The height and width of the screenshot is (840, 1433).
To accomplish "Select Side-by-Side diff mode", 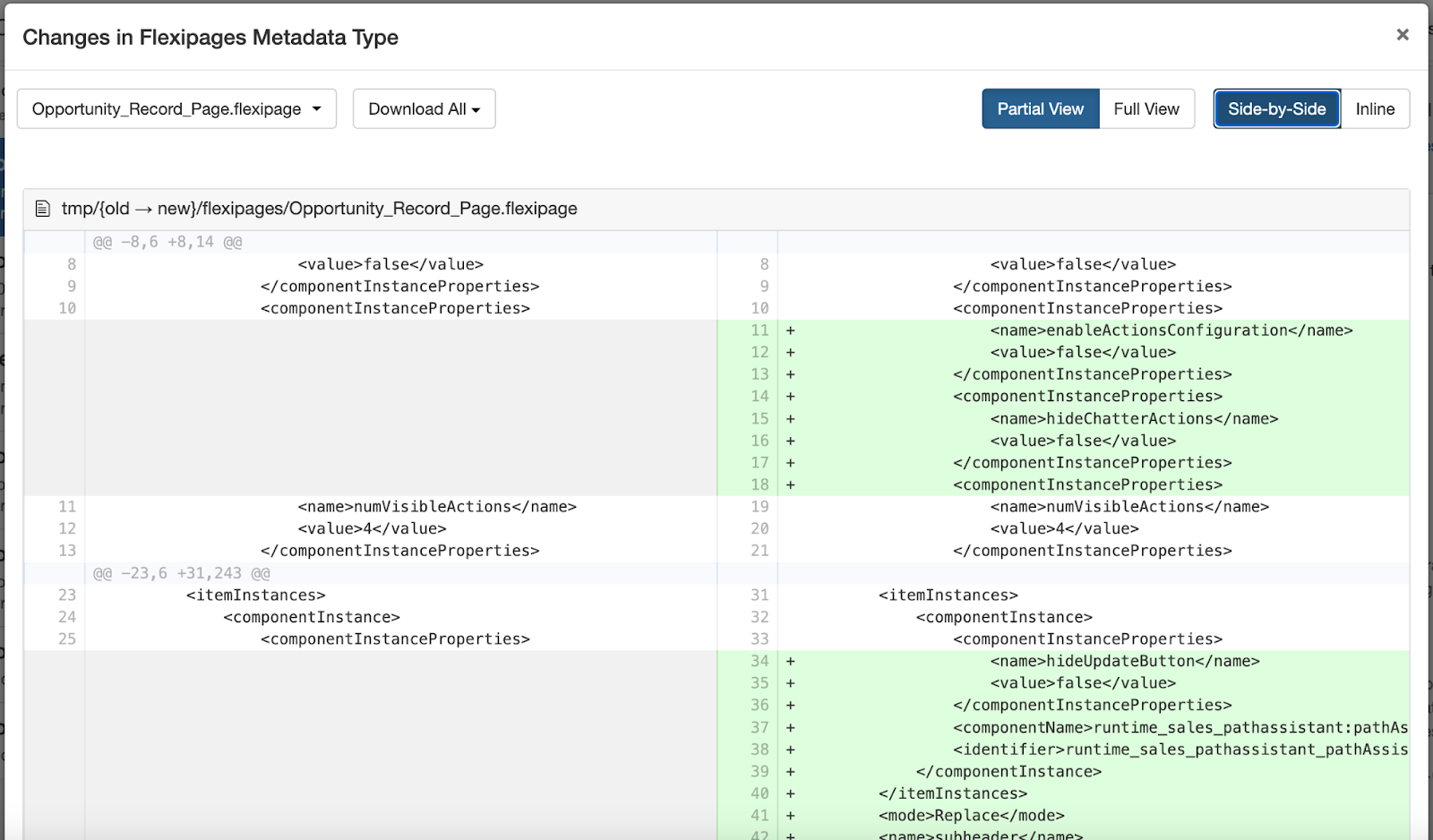I will click(1276, 108).
